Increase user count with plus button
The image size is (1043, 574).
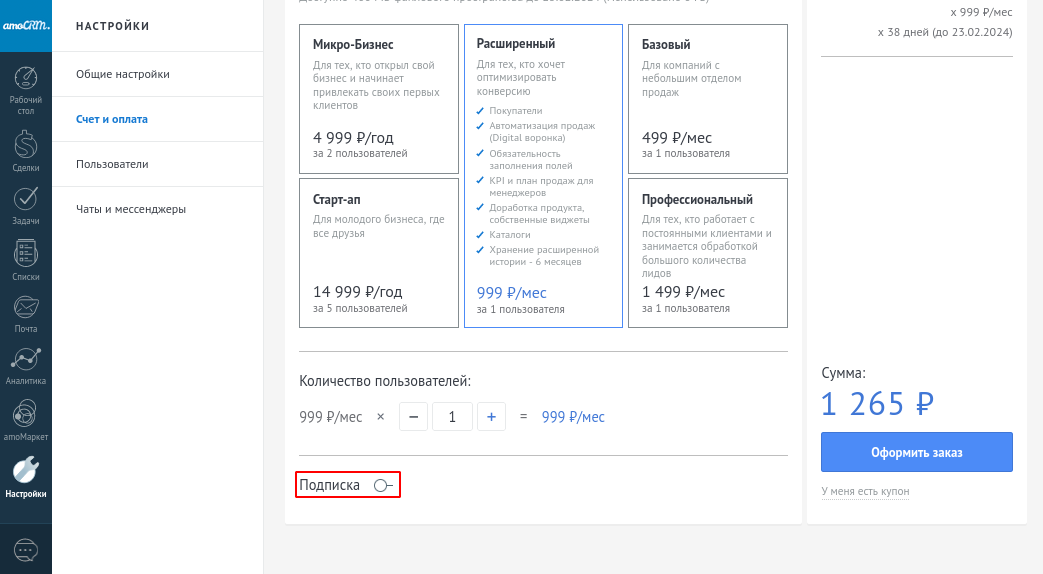[491, 417]
